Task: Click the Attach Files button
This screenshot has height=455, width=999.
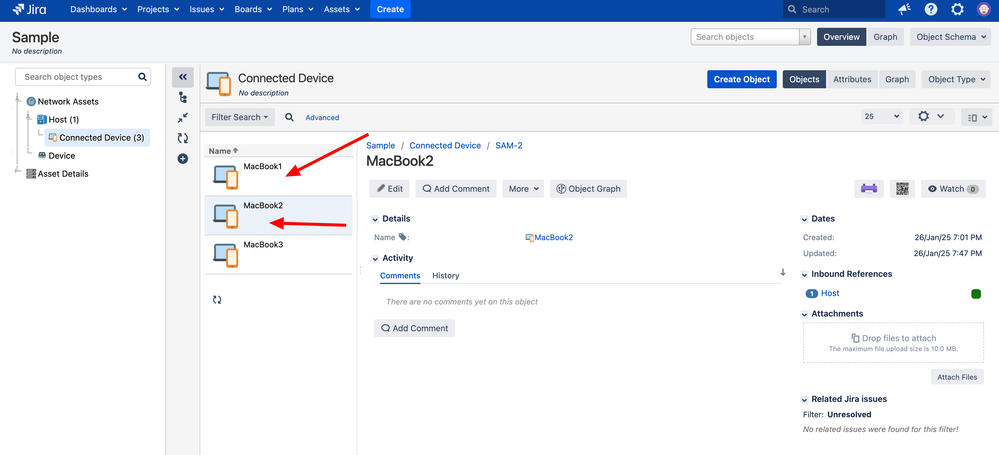Action: pyautogui.click(x=957, y=377)
